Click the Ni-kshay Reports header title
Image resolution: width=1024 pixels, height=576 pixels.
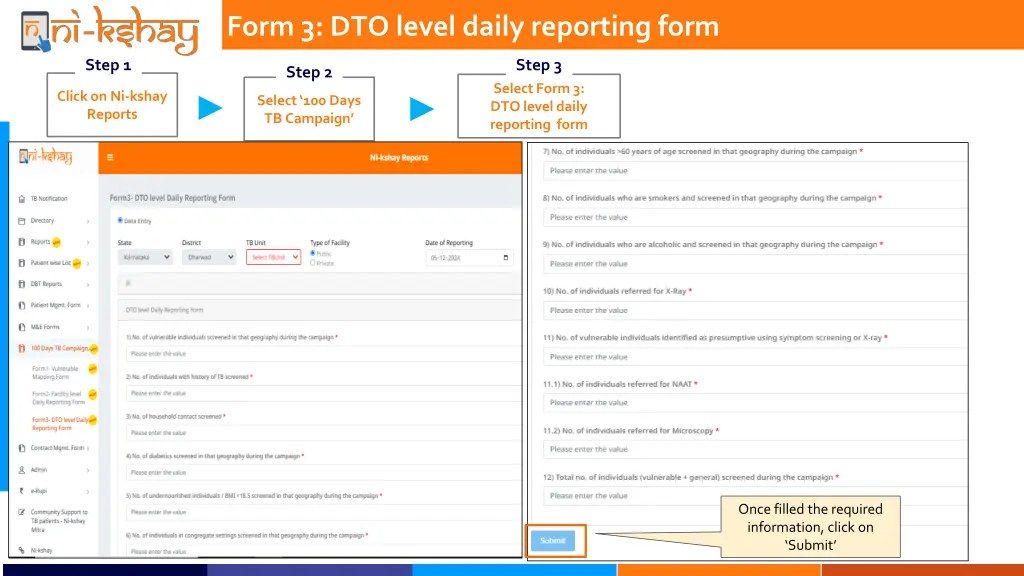tap(398, 158)
